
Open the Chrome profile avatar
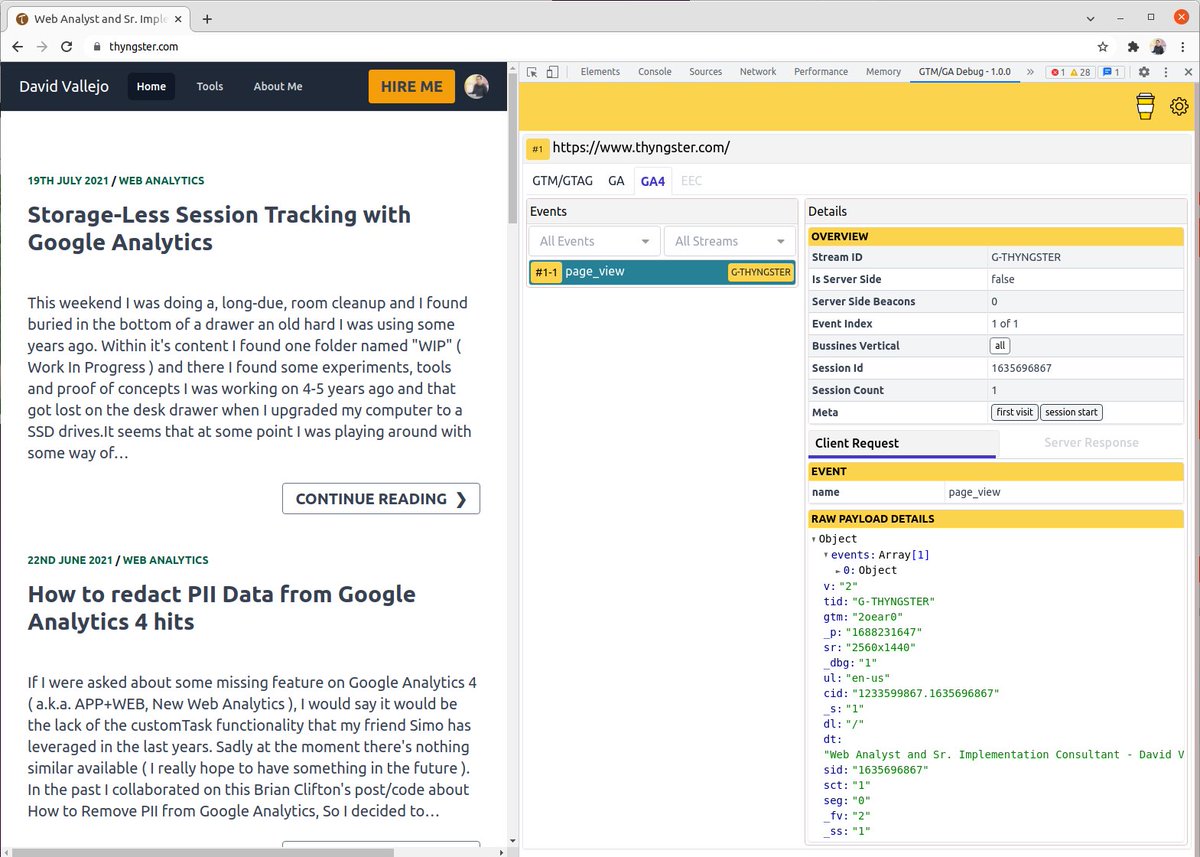[1158, 46]
